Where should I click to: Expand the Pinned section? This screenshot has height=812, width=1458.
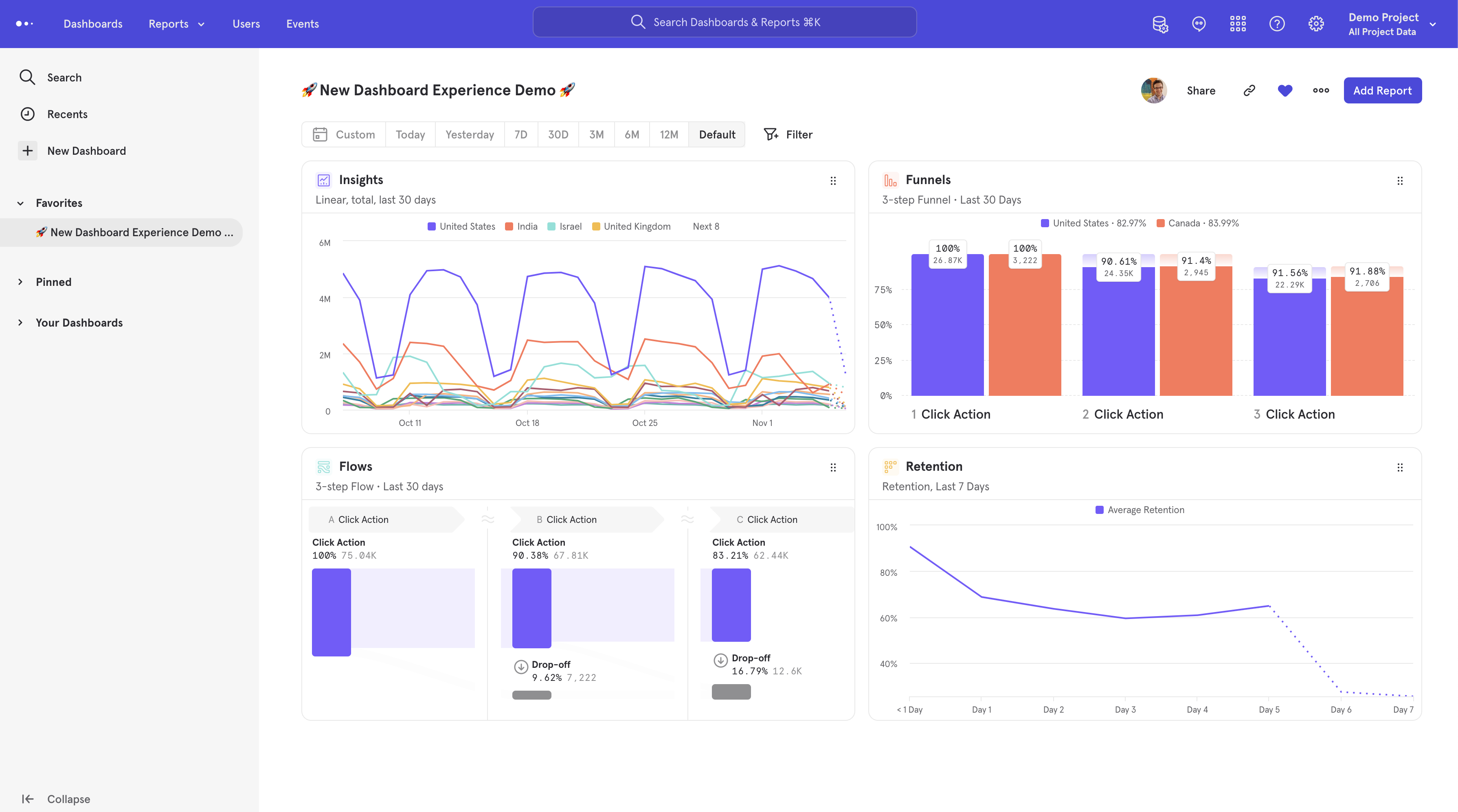[x=20, y=282]
